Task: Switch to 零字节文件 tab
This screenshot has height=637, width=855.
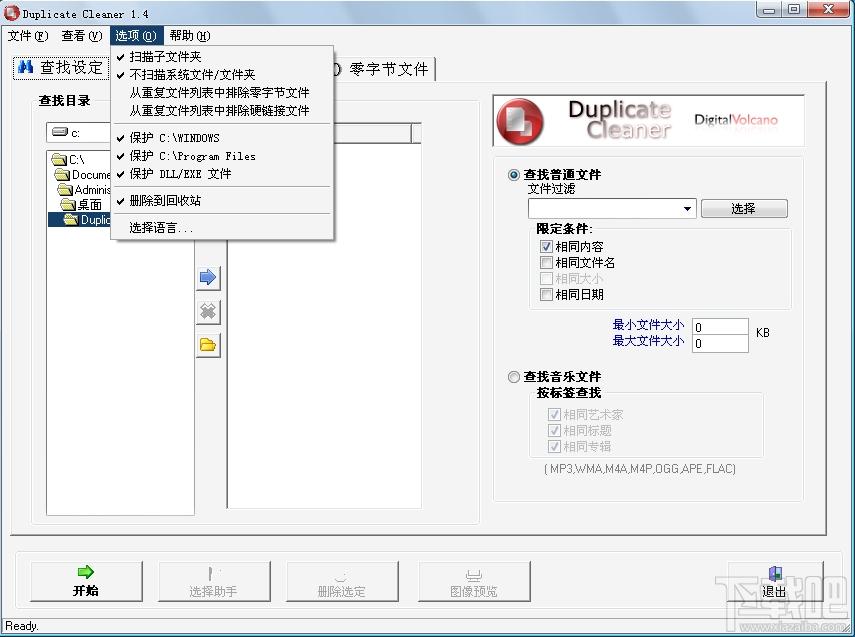Action: pyautogui.click(x=384, y=69)
